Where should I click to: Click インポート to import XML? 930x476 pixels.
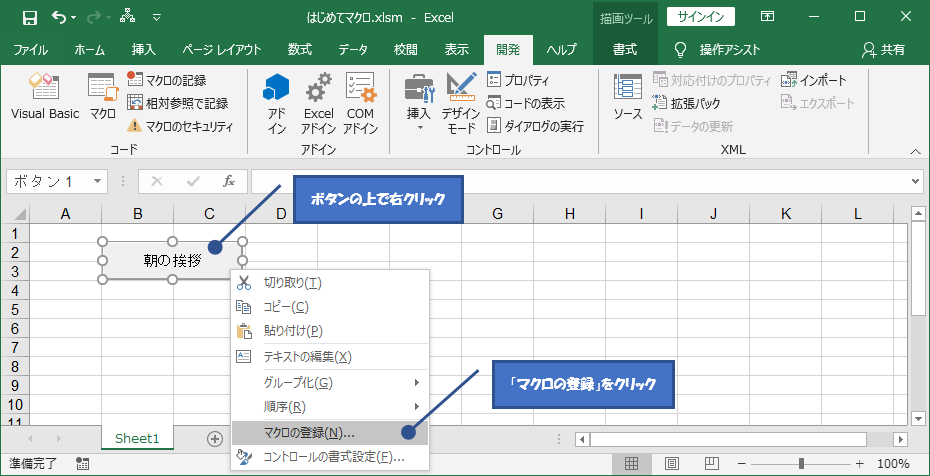point(814,80)
